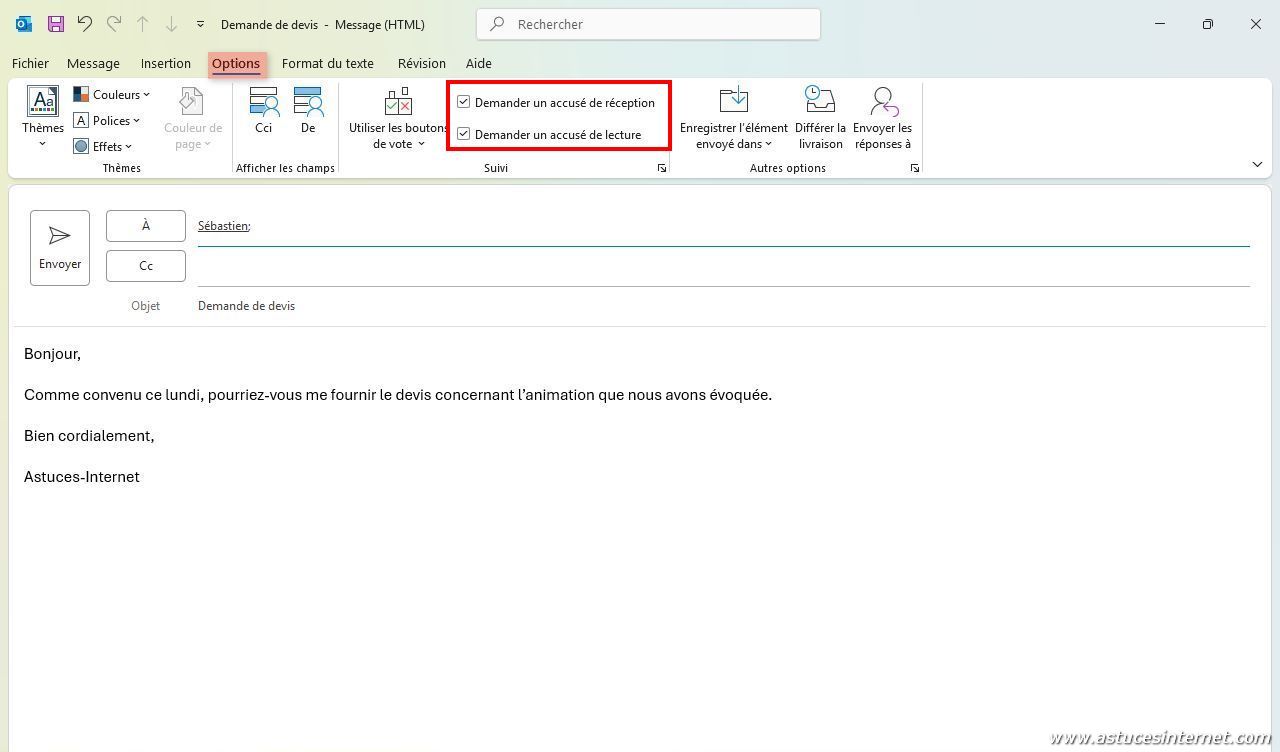Send the message with Envoyer
This screenshot has height=752, width=1280.
60,247
